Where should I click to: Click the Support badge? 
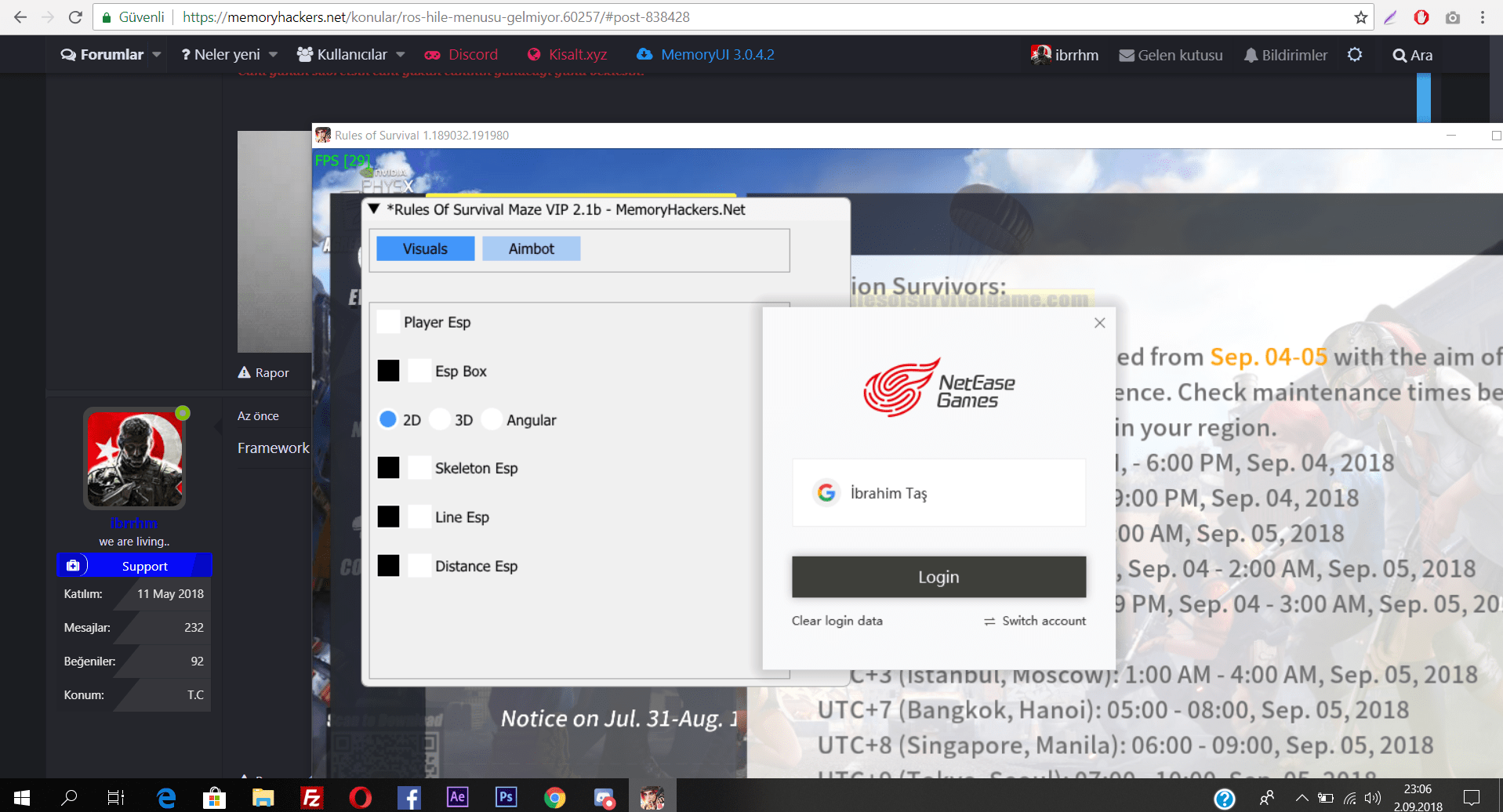[x=134, y=566]
